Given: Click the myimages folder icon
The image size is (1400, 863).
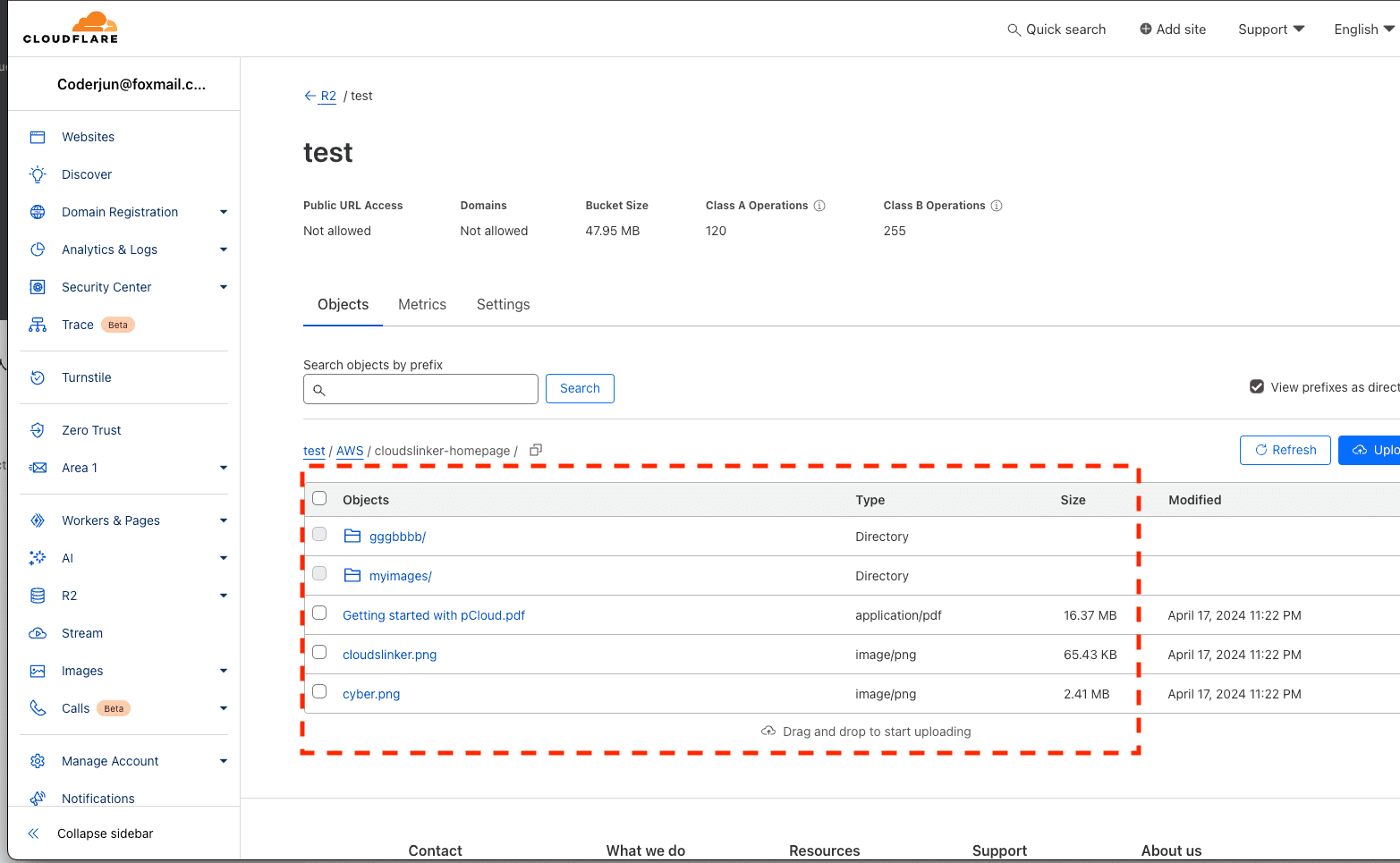Looking at the screenshot, I should pos(352,575).
